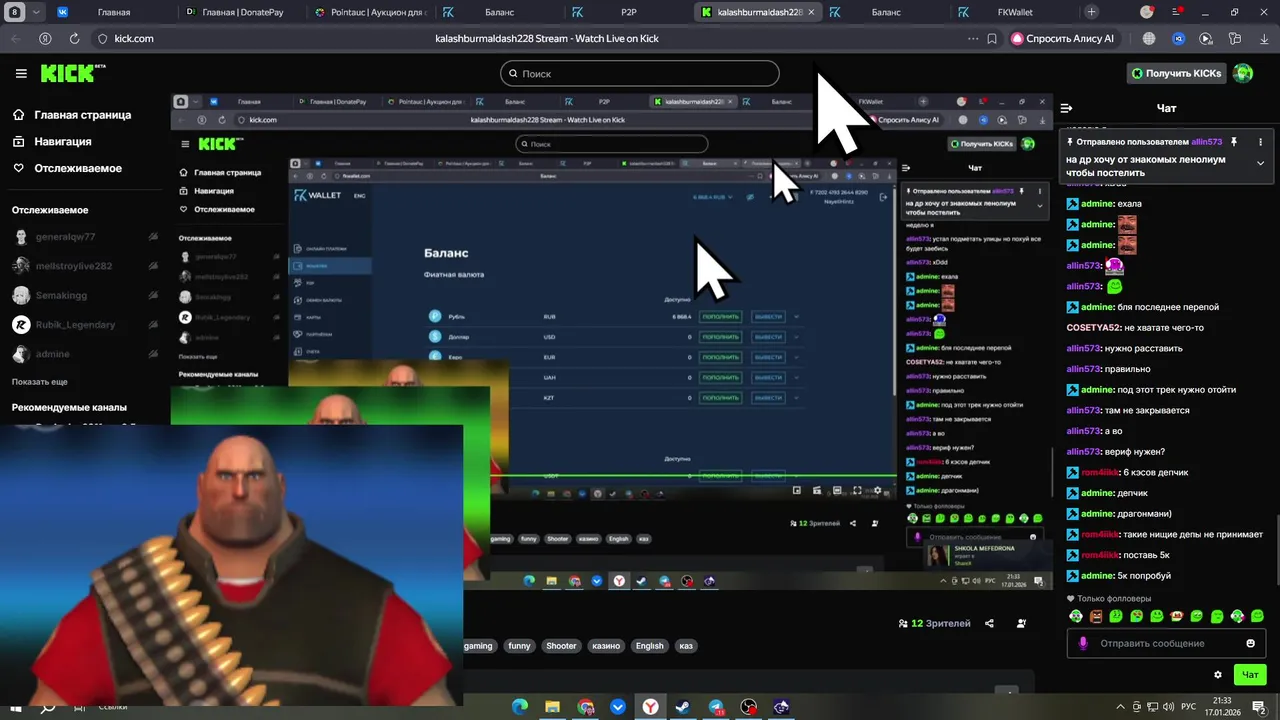1280x720 pixels.
Task: Bookmark this page with the bookmark icon
Action: point(992,38)
